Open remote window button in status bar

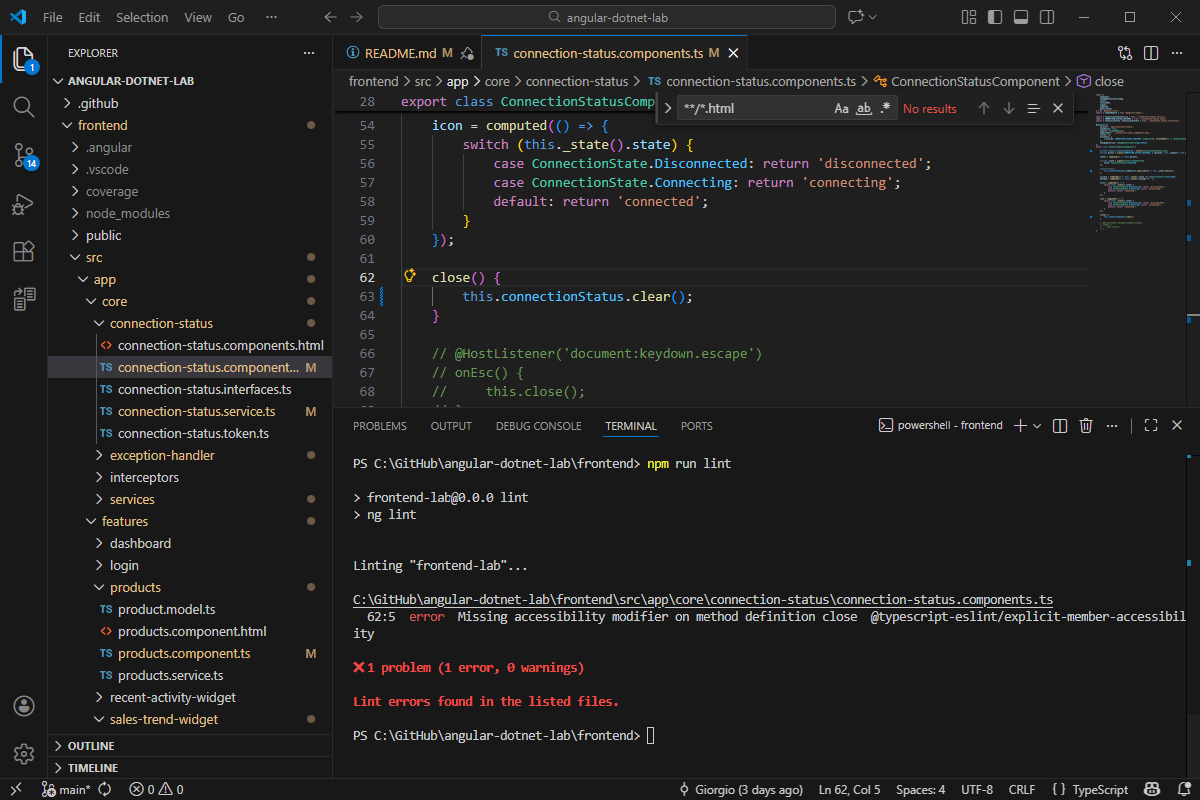click(x=16, y=789)
